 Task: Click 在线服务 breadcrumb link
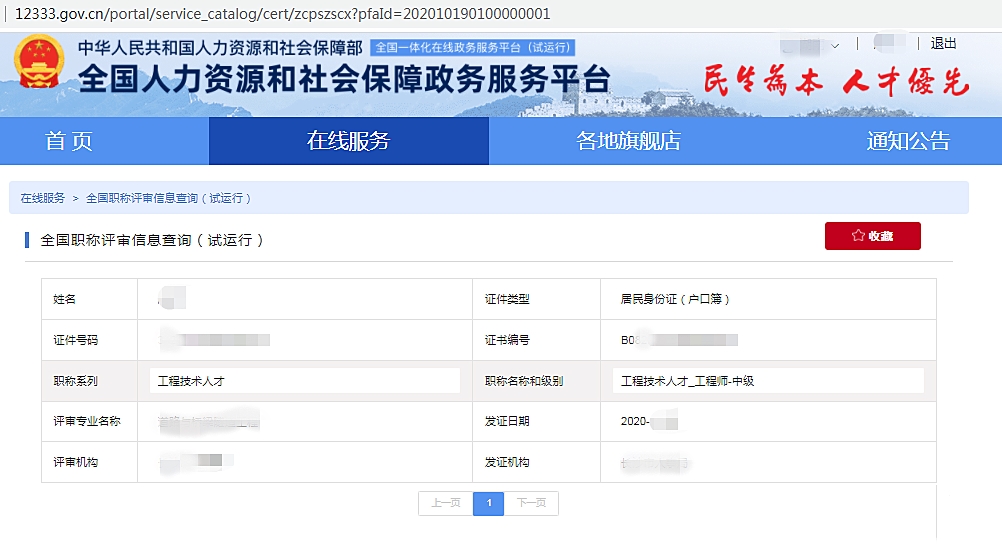(x=43, y=198)
